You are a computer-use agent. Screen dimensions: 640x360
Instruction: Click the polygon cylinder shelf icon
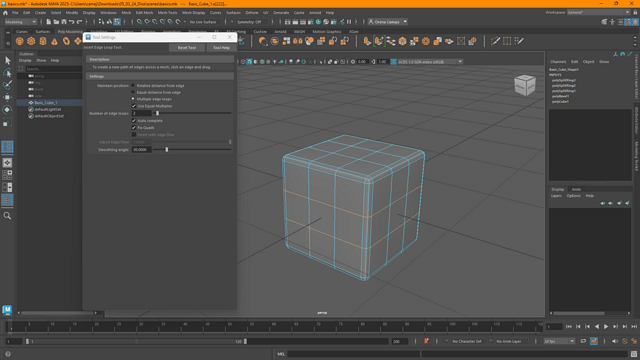point(43,41)
